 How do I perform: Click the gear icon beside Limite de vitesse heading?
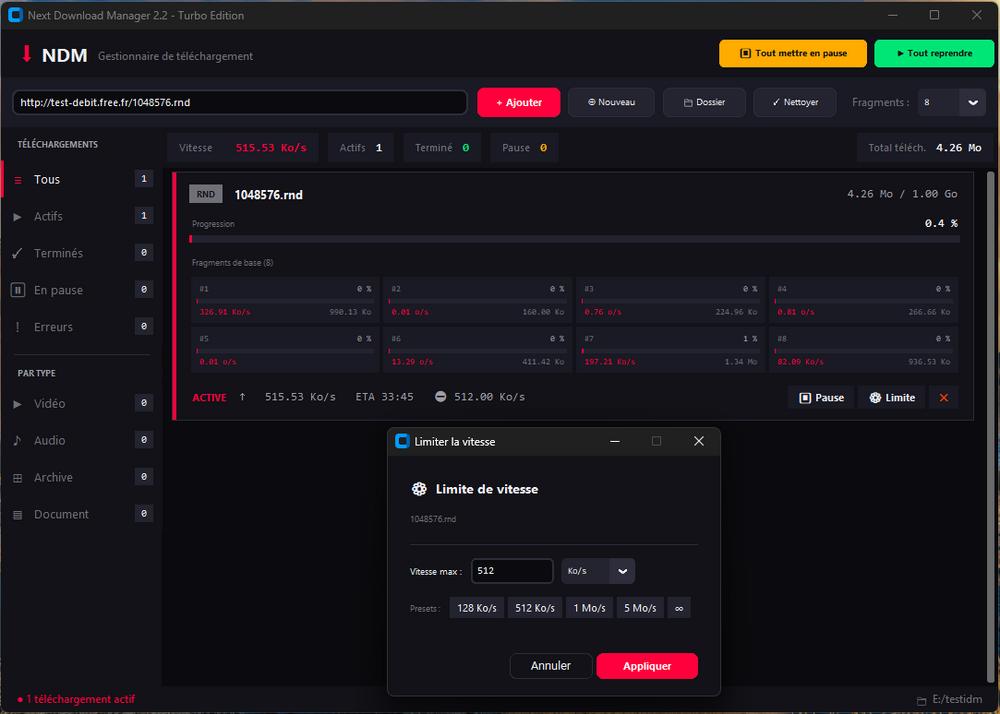[419, 489]
